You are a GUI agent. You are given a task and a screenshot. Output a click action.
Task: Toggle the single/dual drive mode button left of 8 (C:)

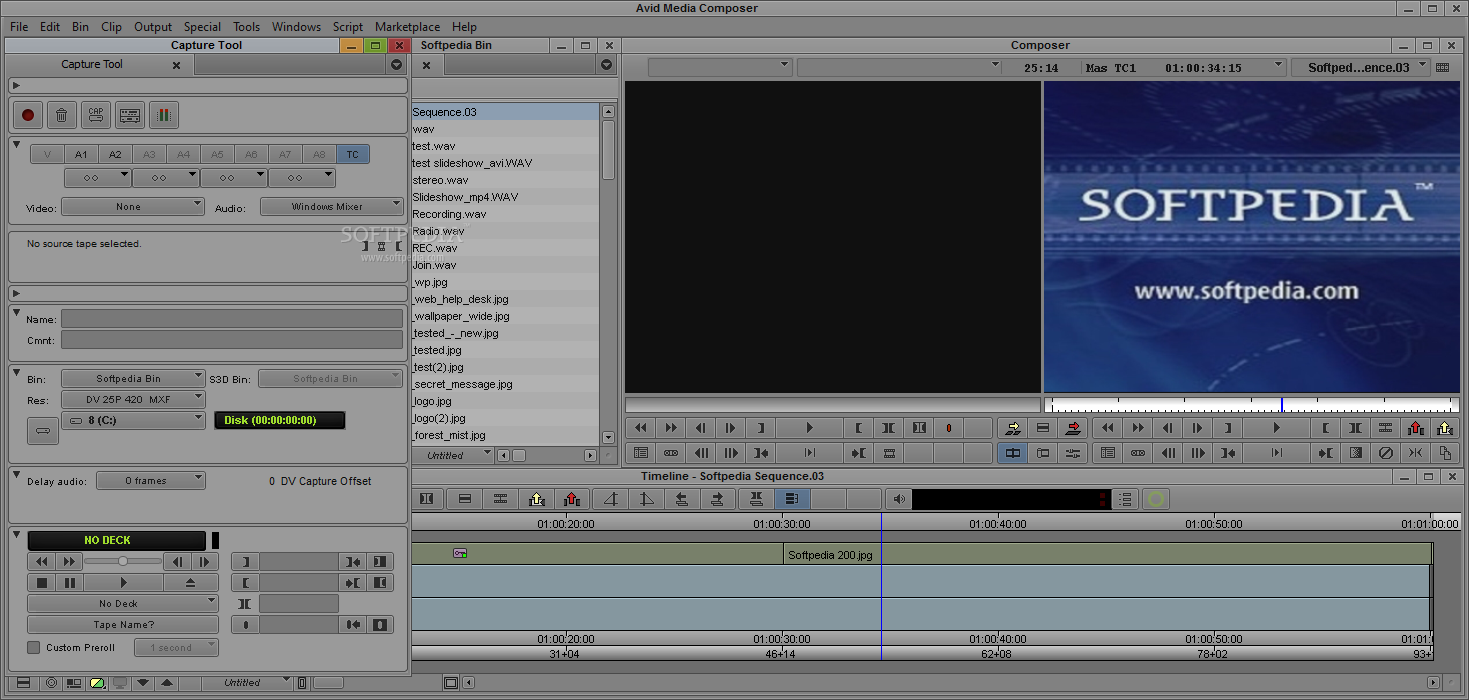(43, 431)
